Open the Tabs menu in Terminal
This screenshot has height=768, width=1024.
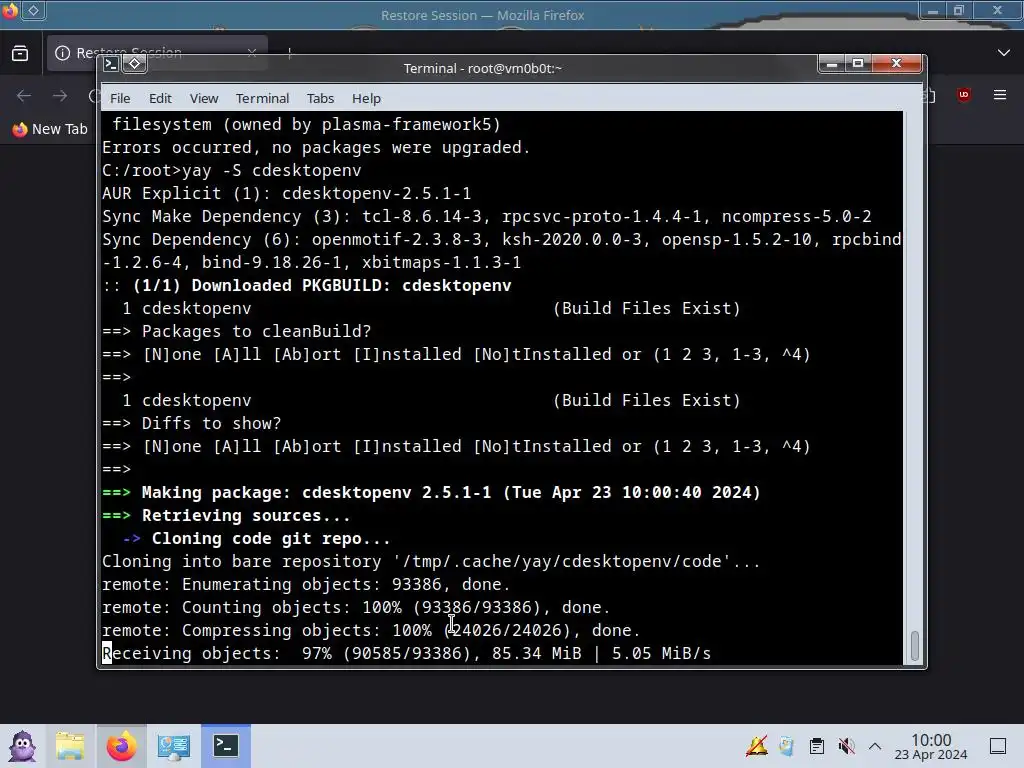coord(320,98)
